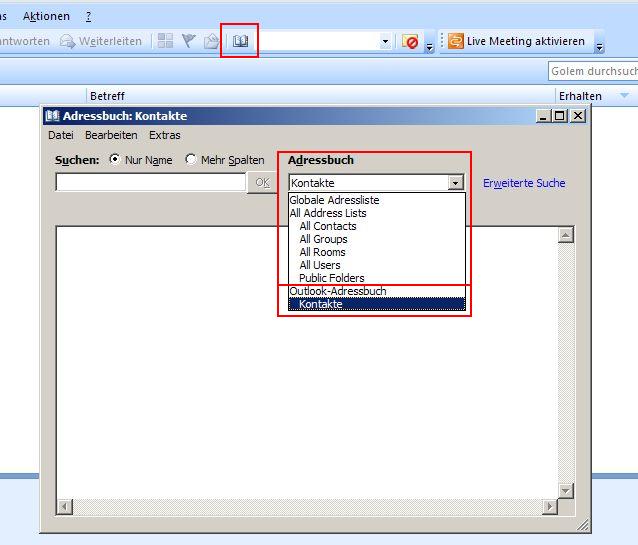
Task: Click the horizontal scrollbar right arrow
Action: [x=550, y=507]
